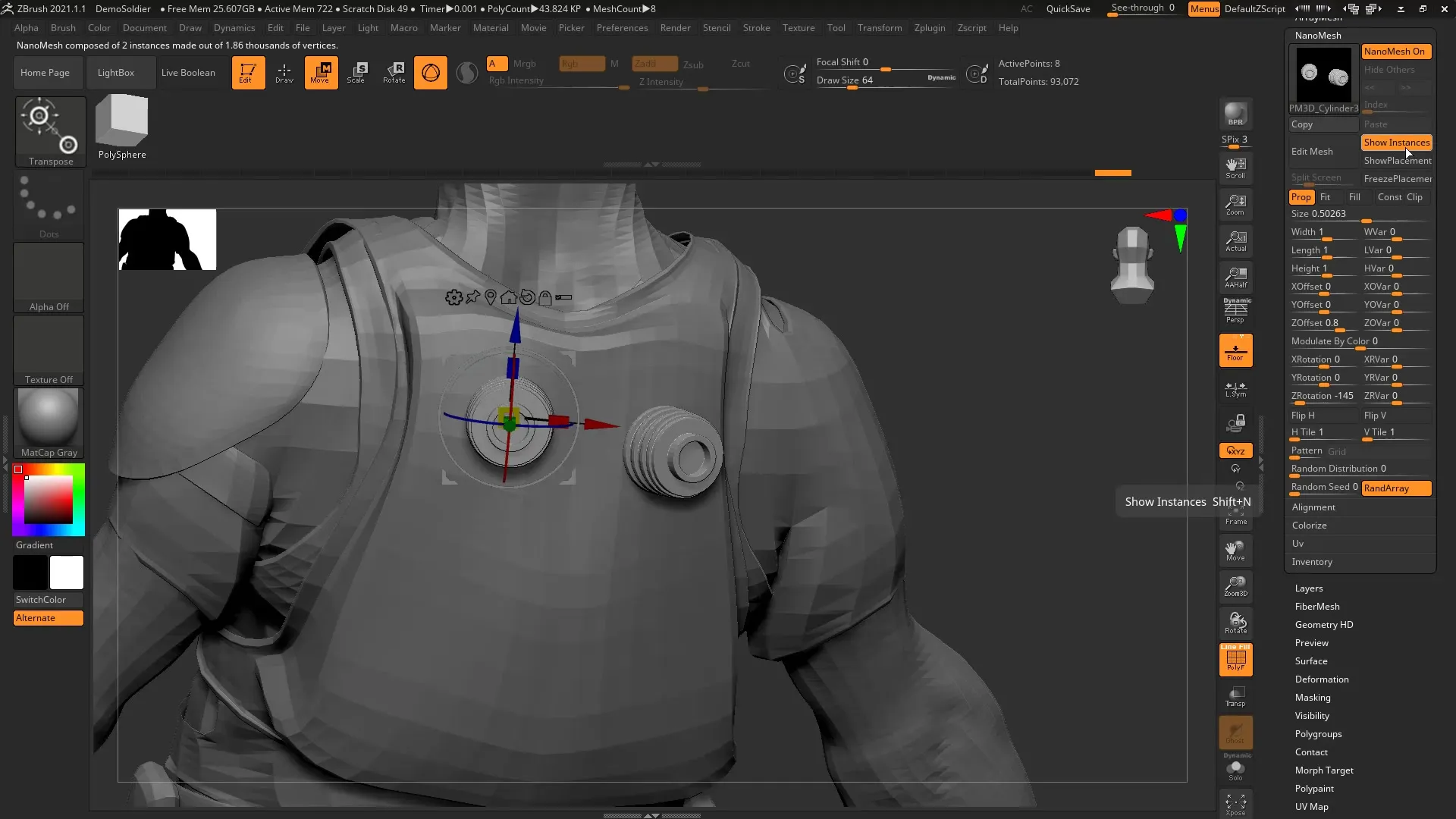
Task: Click the BPR render icon
Action: coord(1235,114)
